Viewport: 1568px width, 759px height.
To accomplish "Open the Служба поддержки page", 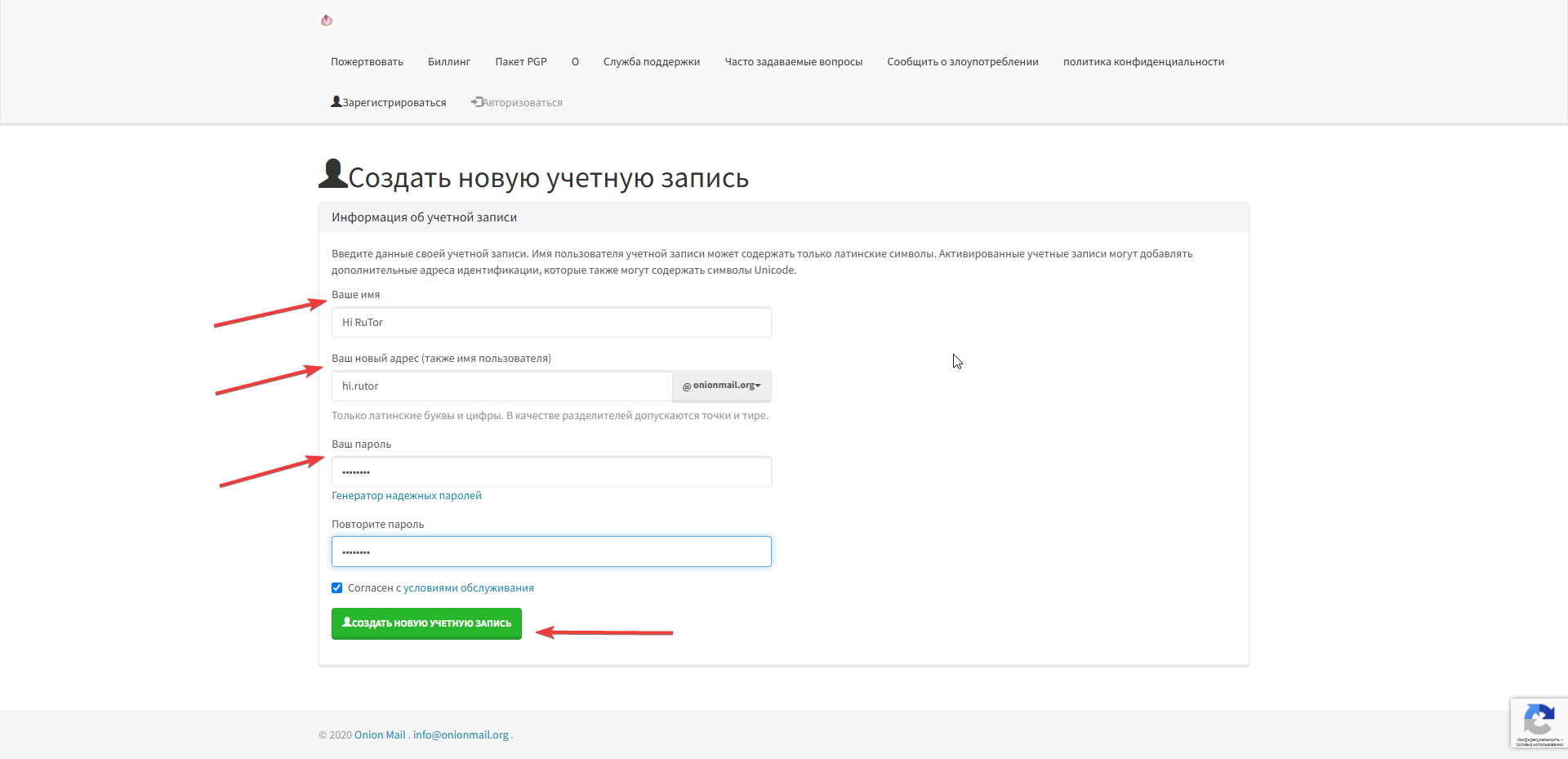I will point(651,62).
